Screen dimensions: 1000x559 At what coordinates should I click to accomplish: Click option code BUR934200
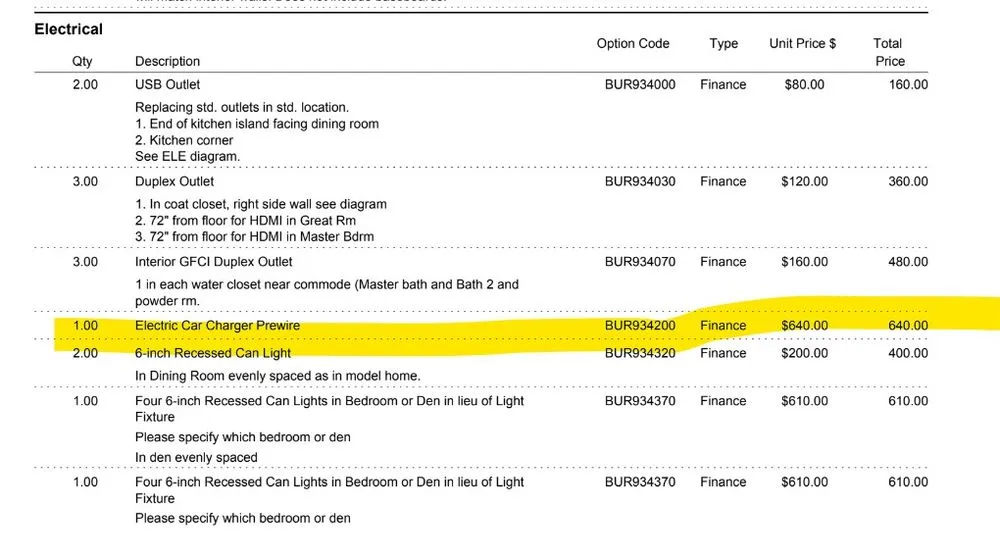[x=640, y=326]
